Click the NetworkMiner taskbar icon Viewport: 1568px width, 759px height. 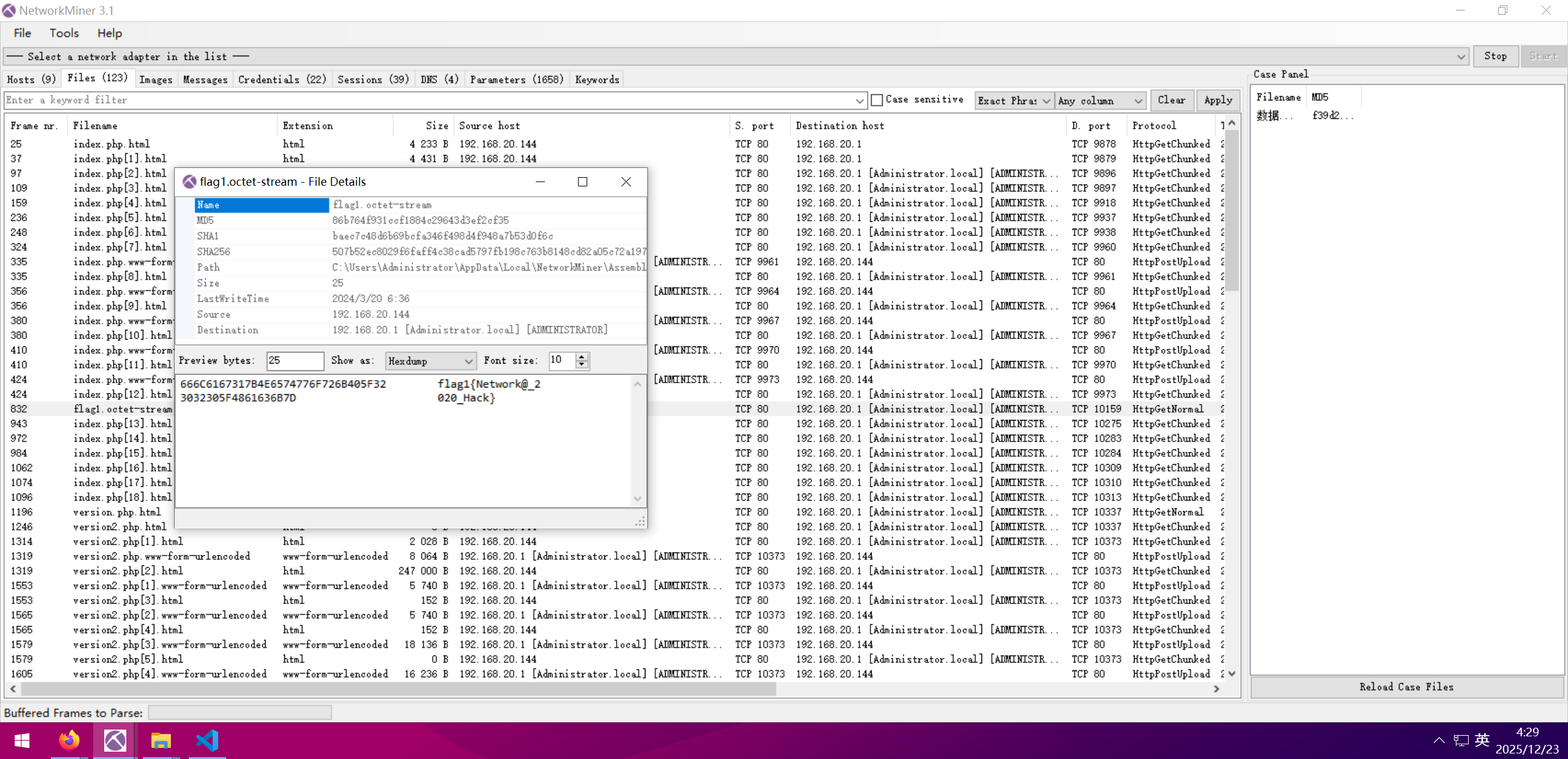115,741
